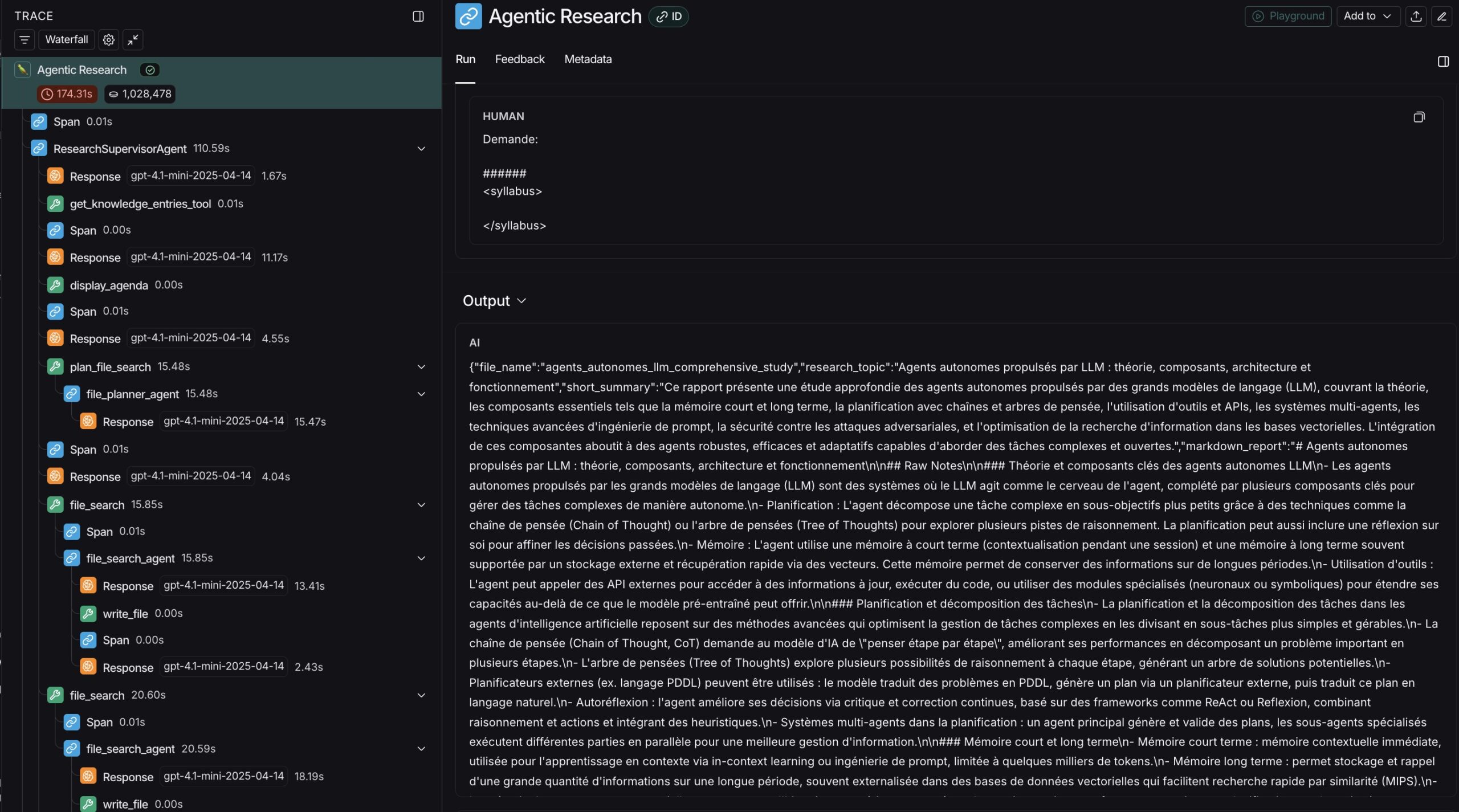The height and width of the screenshot is (812, 1459).
Task: Open the Add to dropdown
Action: click(1367, 17)
